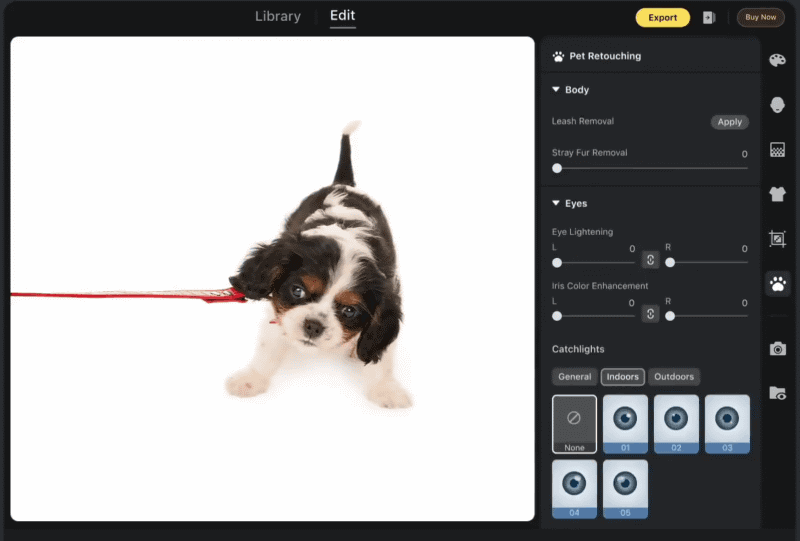The width and height of the screenshot is (800, 541).
Task: Select the None catchlight option
Action: [574, 424]
